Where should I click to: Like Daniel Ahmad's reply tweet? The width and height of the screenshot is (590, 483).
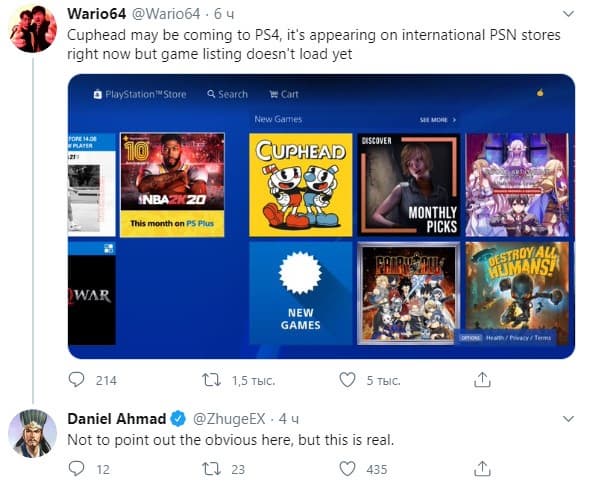347,469
